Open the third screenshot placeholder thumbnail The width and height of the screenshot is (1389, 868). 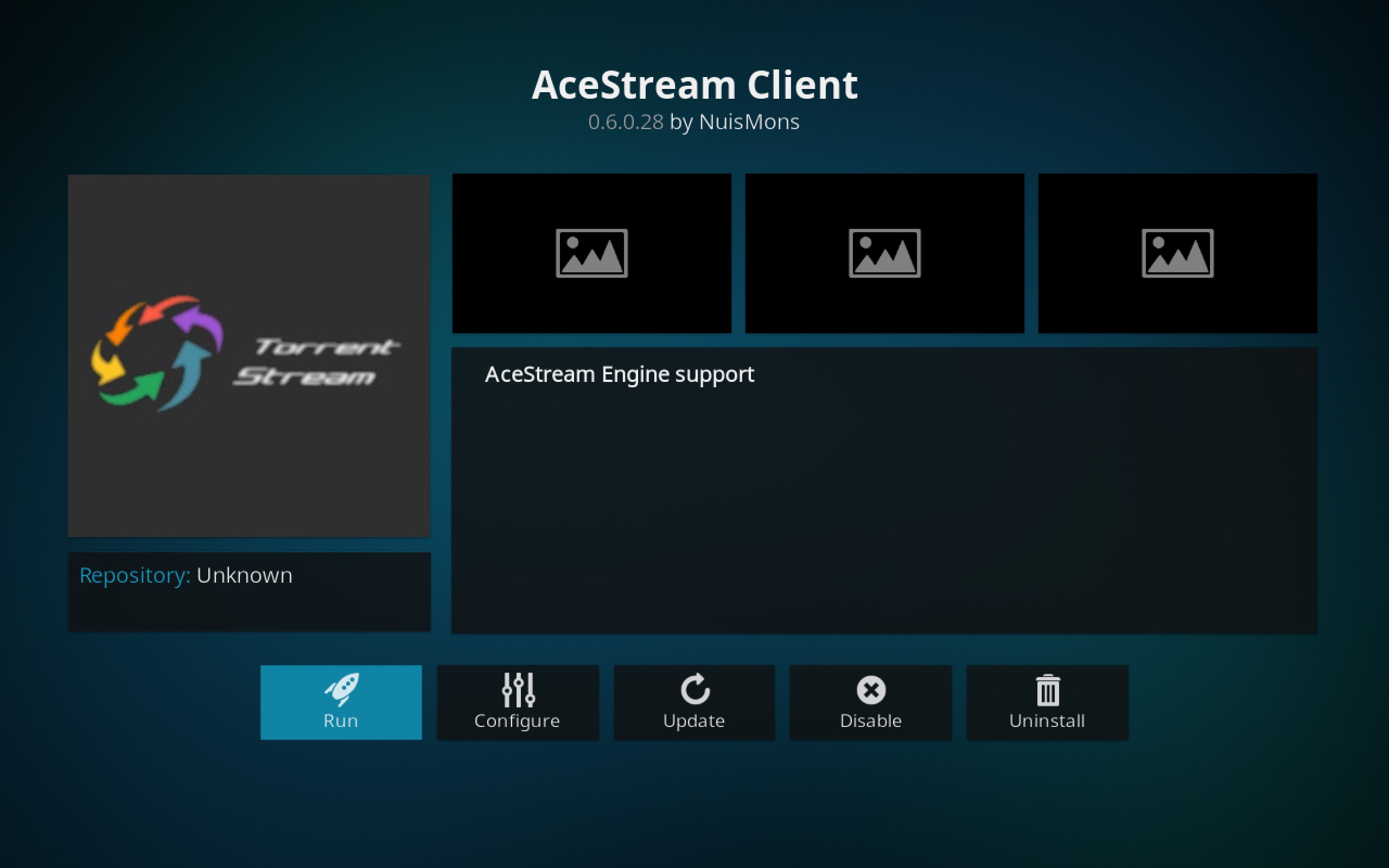pyautogui.click(x=1178, y=253)
